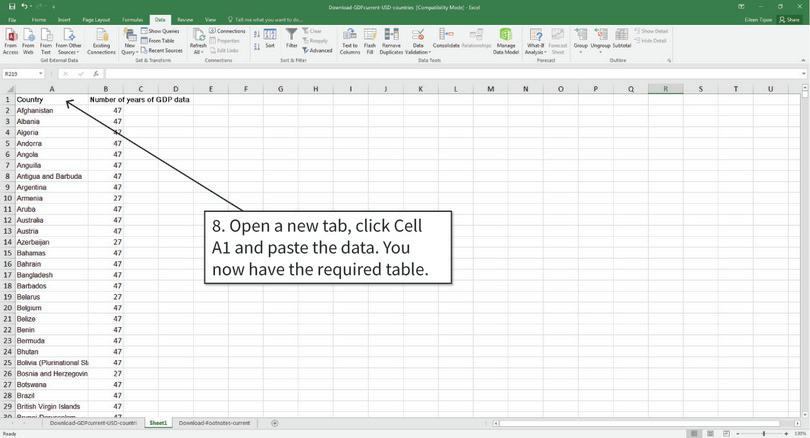Select row 15 header
The image size is (810, 438).
coord(8,253)
